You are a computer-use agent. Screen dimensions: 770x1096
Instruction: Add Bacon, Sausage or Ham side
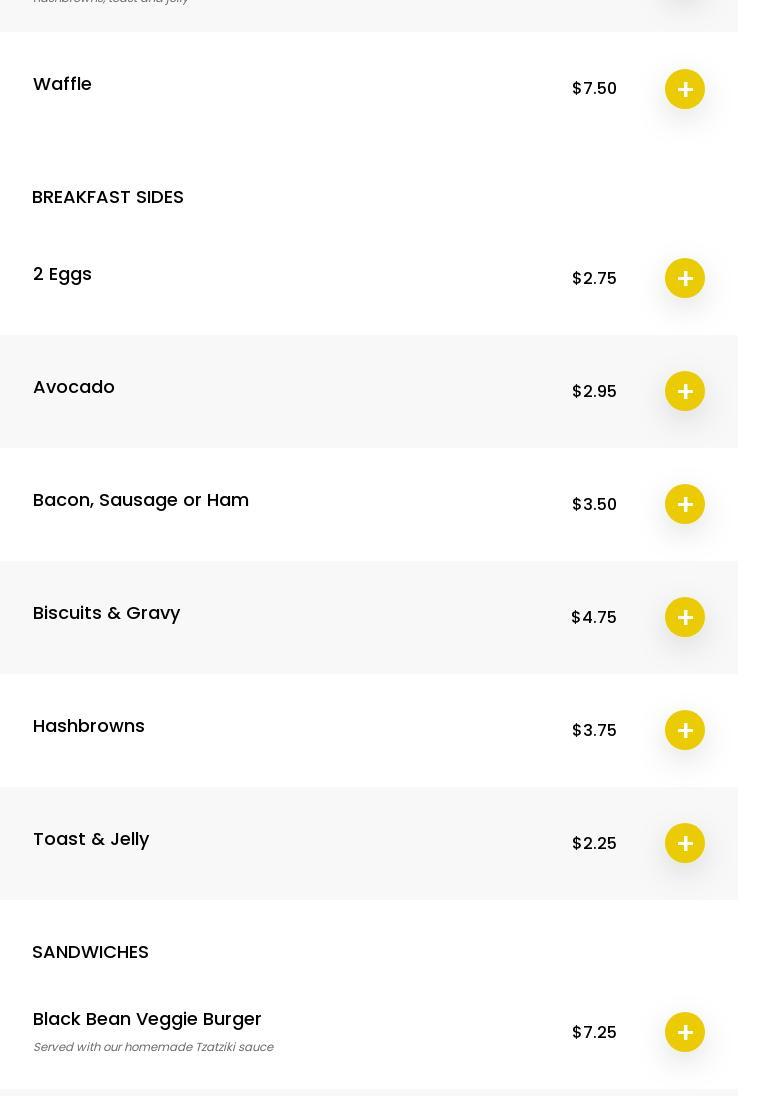click(x=685, y=504)
